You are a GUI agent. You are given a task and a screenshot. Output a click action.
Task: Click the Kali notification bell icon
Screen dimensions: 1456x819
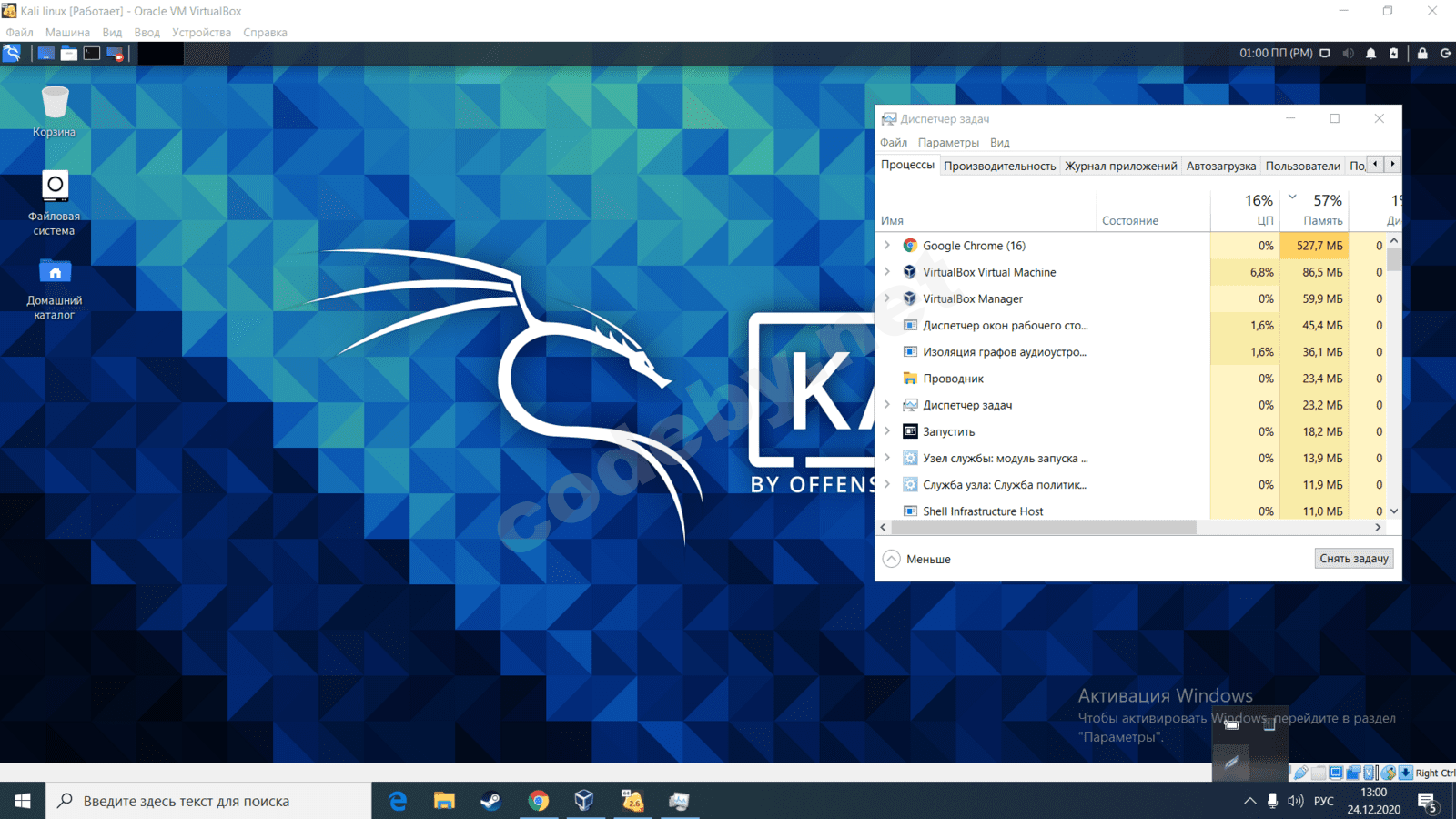click(1370, 54)
